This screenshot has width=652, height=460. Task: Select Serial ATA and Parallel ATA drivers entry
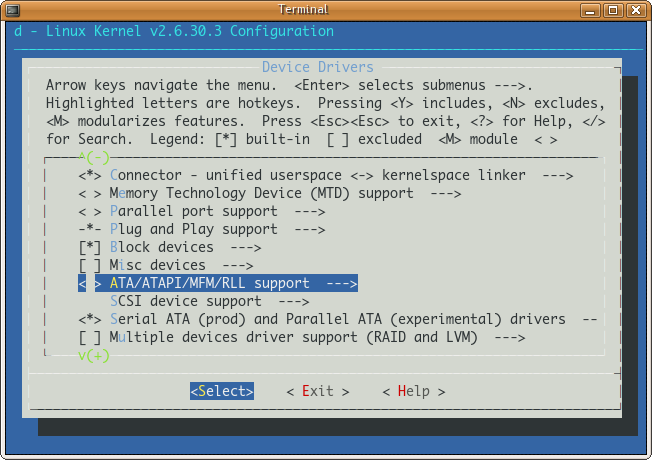[338, 319]
